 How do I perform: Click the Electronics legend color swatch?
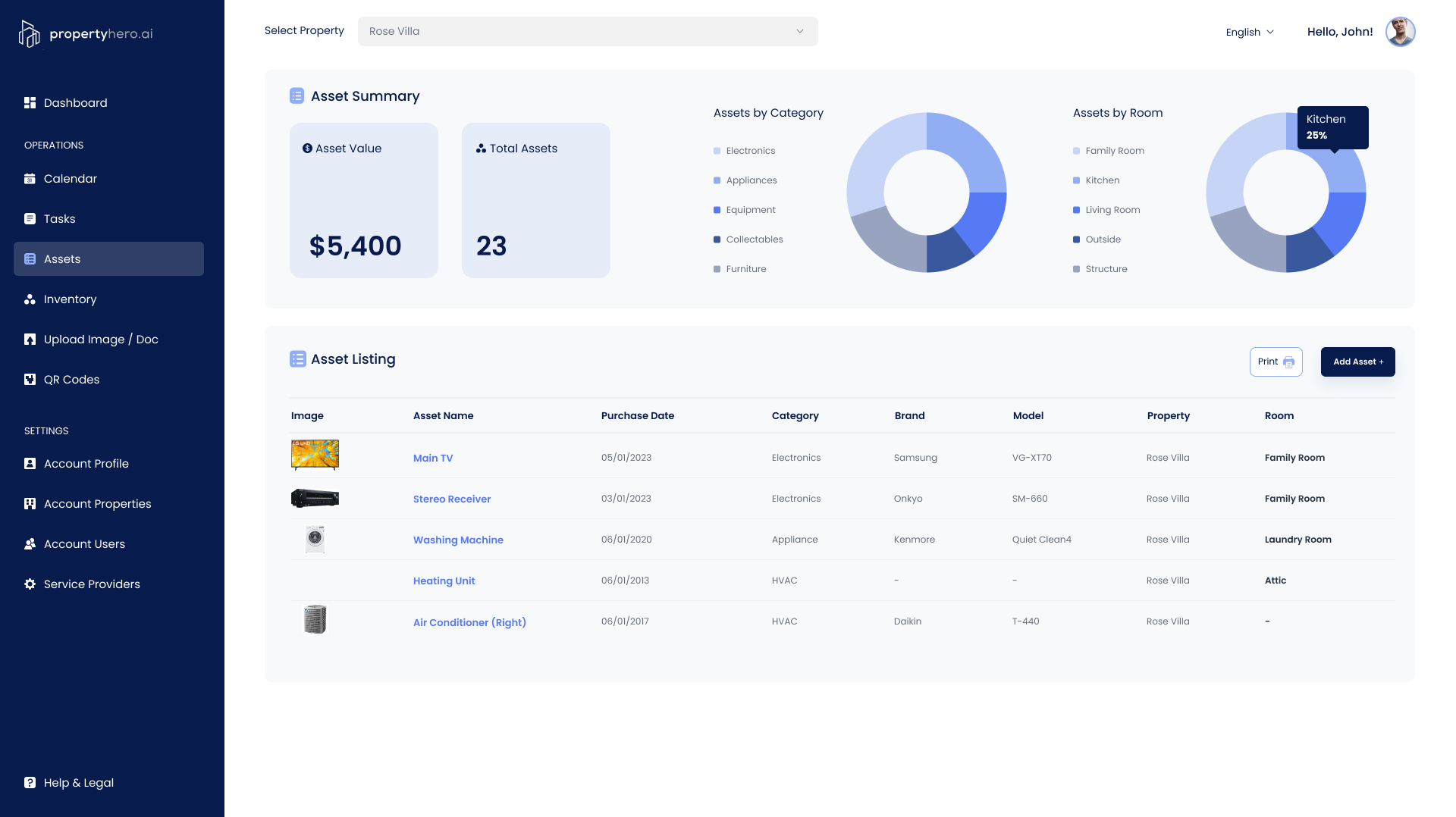tap(717, 151)
